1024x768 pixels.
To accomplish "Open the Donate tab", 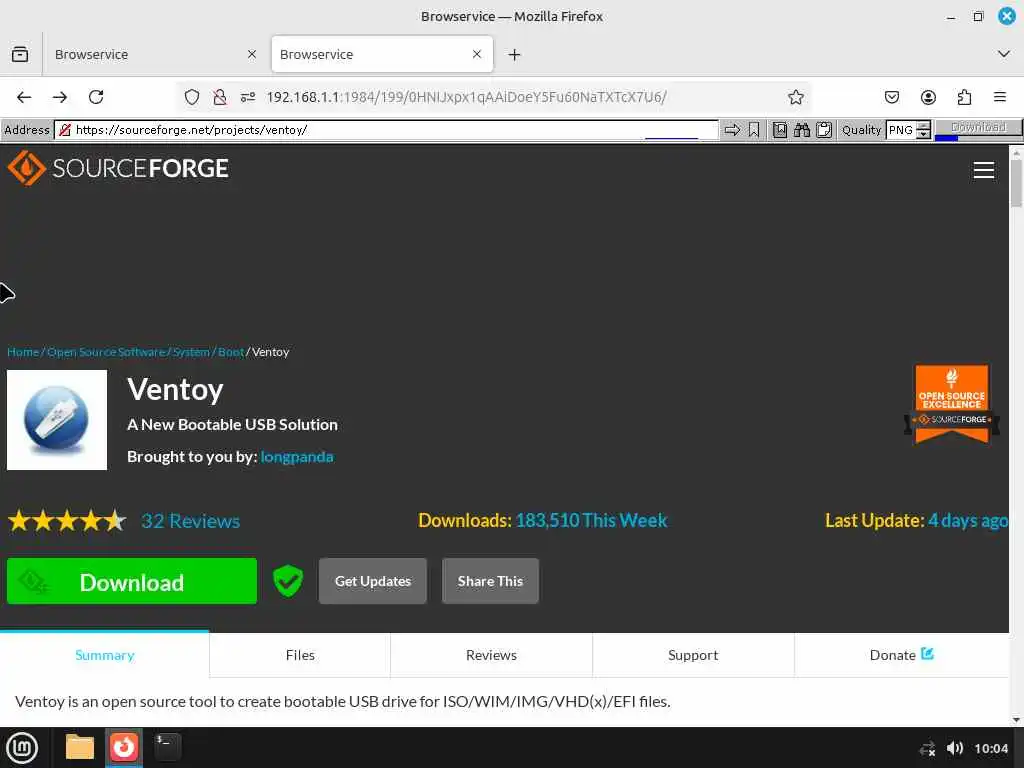I will (902, 655).
